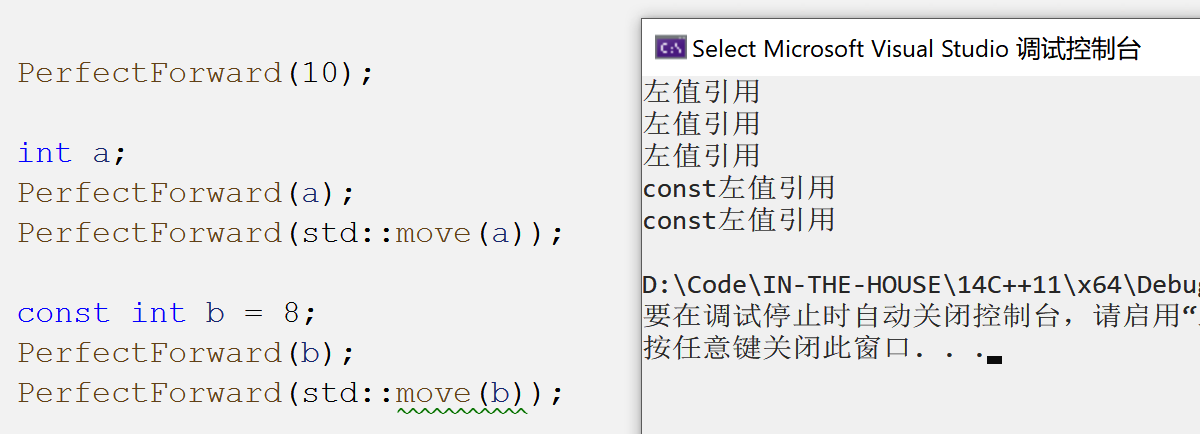Click the 'const' keyword in the code editor

[x=63, y=313]
